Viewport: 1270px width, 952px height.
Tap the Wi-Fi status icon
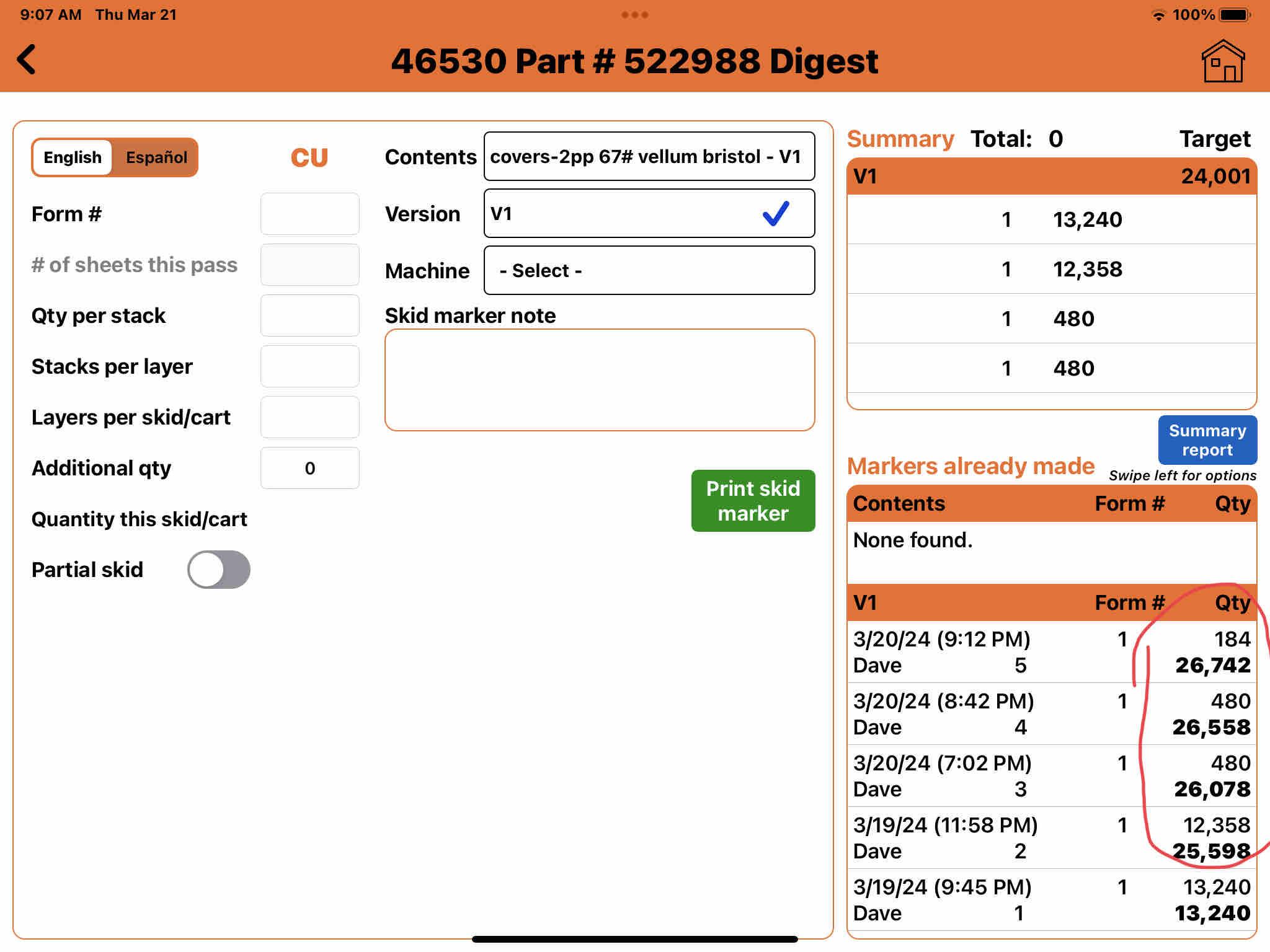[x=1158, y=15]
